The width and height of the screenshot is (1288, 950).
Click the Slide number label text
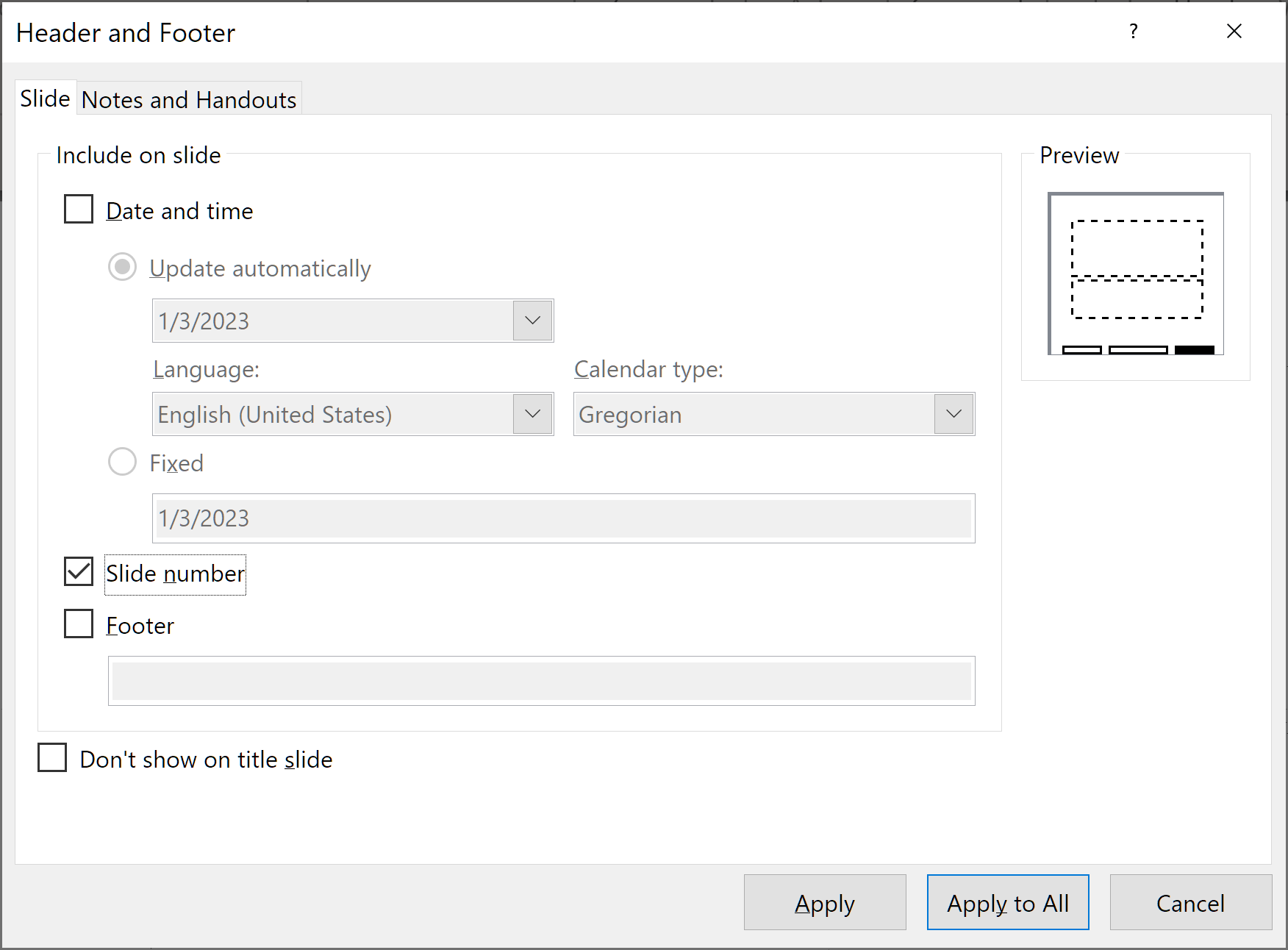pyautogui.click(x=175, y=574)
